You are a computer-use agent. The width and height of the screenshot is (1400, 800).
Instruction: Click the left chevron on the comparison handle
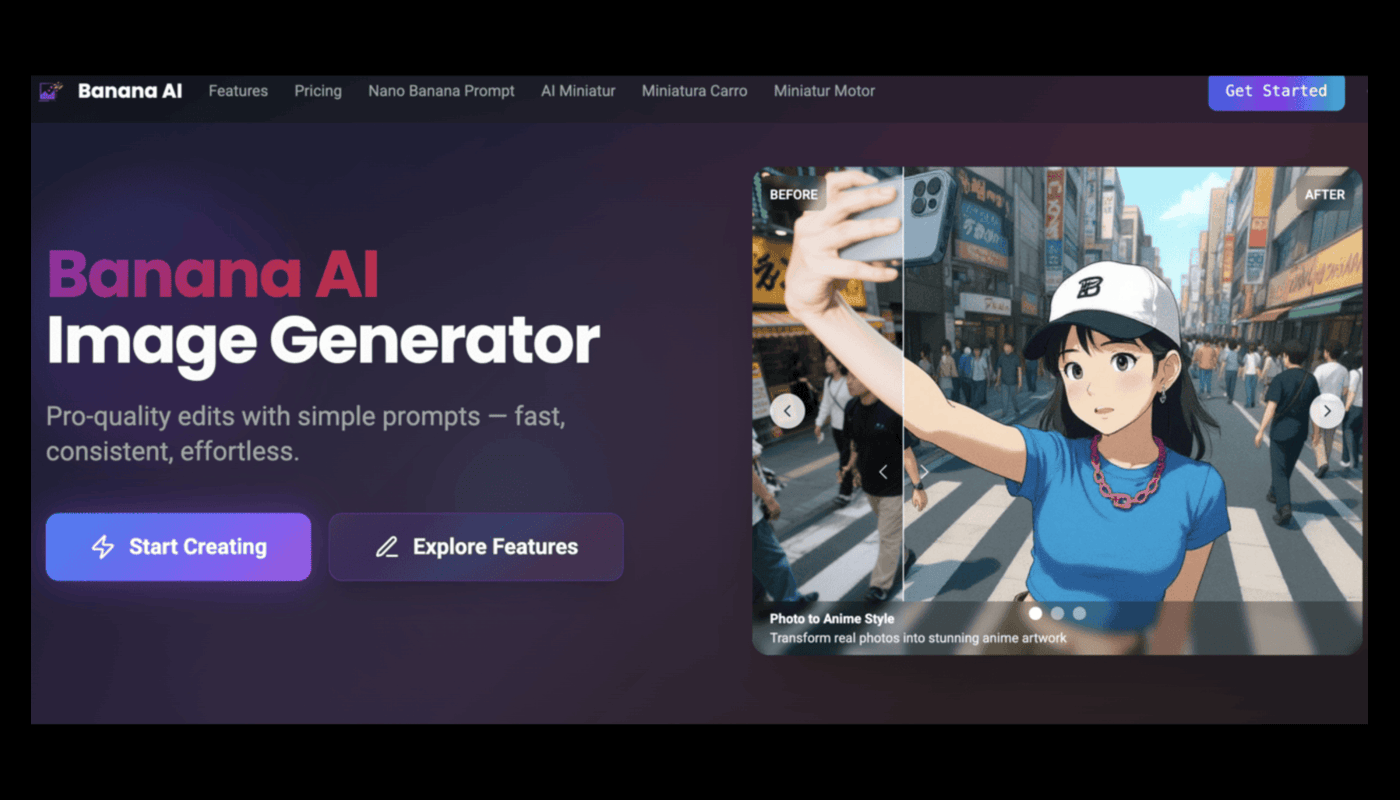[x=884, y=471]
